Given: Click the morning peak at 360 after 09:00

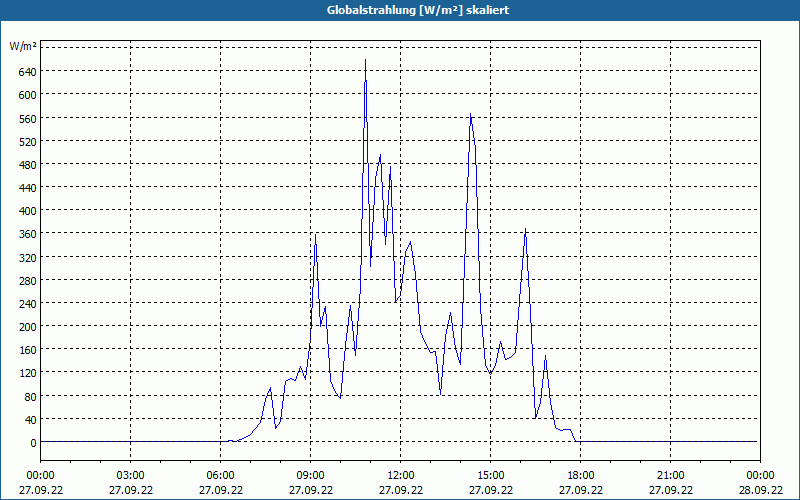Looking at the screenshot, I should (x=316, y=235).
